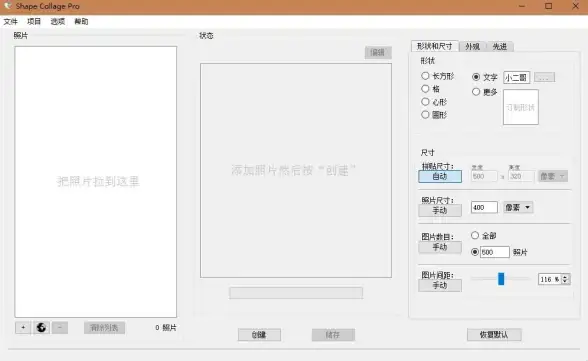
Task: Select the 圆形 circle shape option
Action: 425,115
